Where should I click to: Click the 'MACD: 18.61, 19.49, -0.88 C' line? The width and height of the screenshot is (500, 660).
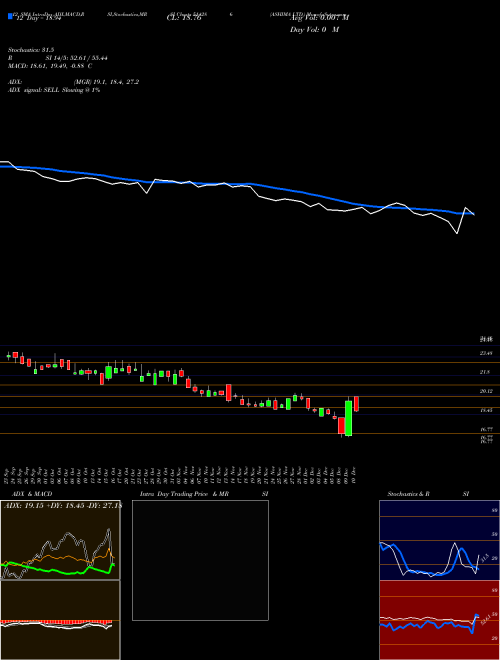(x=50, y=66)
